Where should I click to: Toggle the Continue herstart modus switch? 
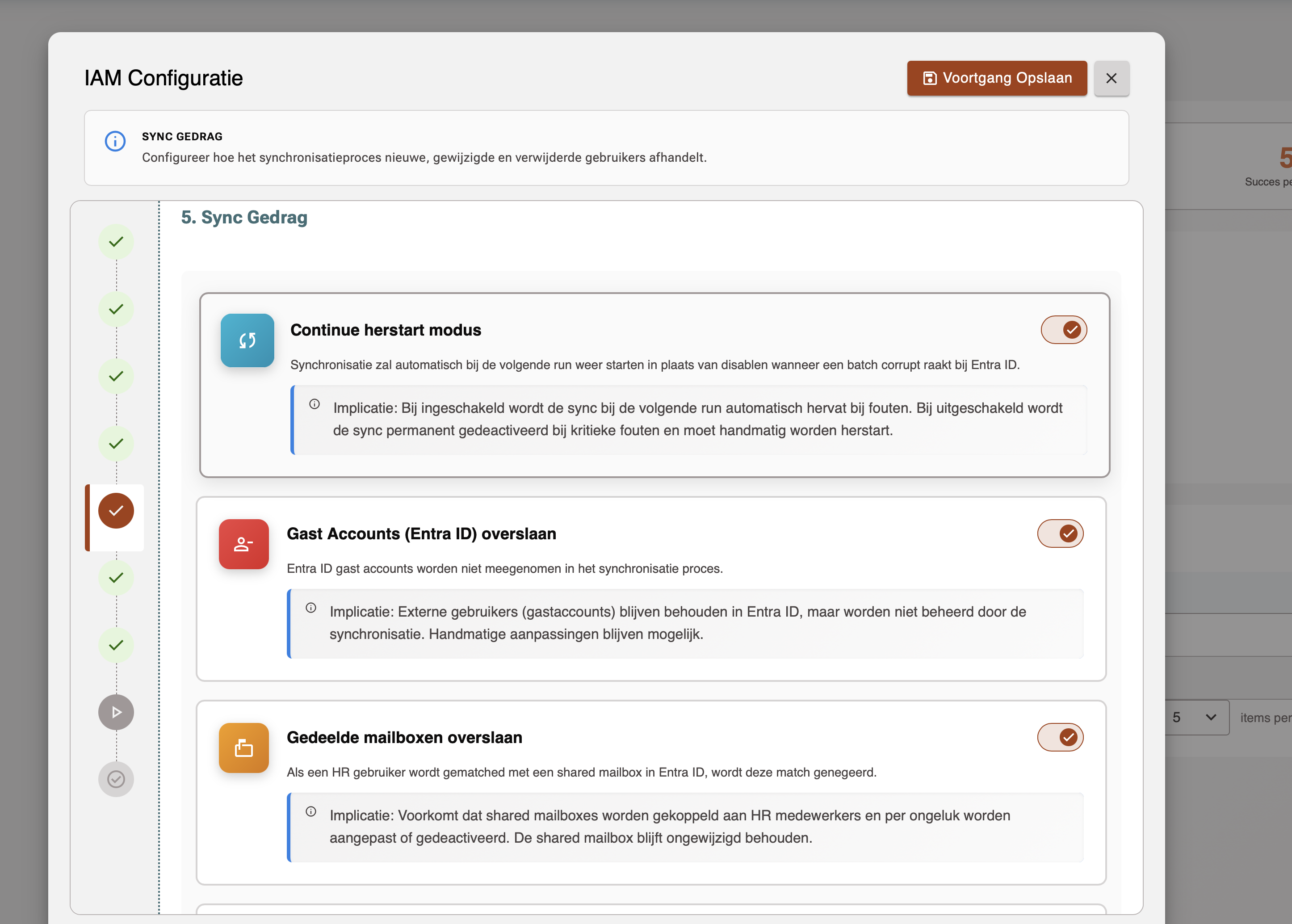point(1064,330)
